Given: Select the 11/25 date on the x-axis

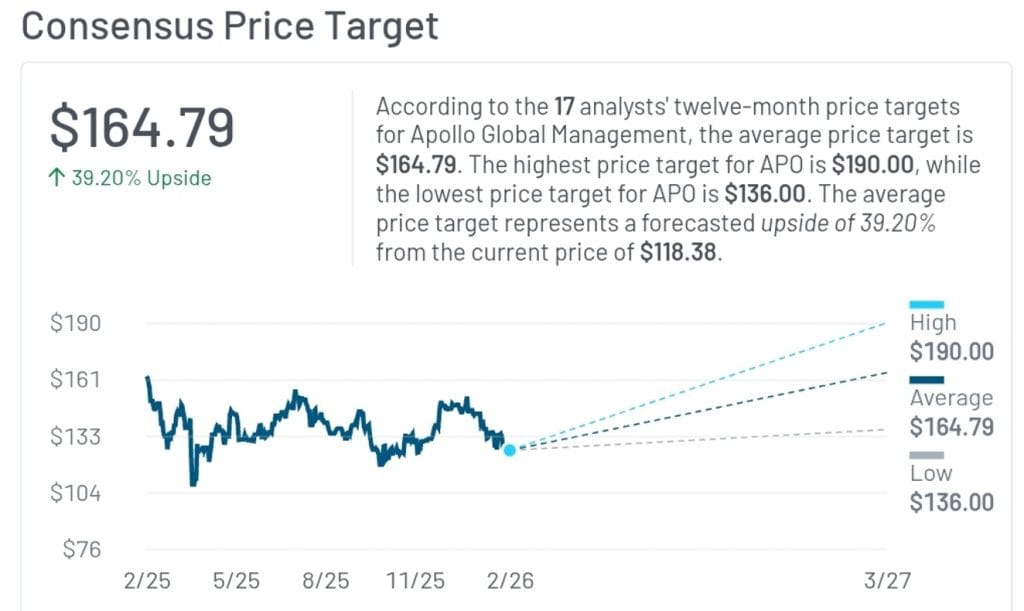Looking at the screenshot, I should coord(417,580).
